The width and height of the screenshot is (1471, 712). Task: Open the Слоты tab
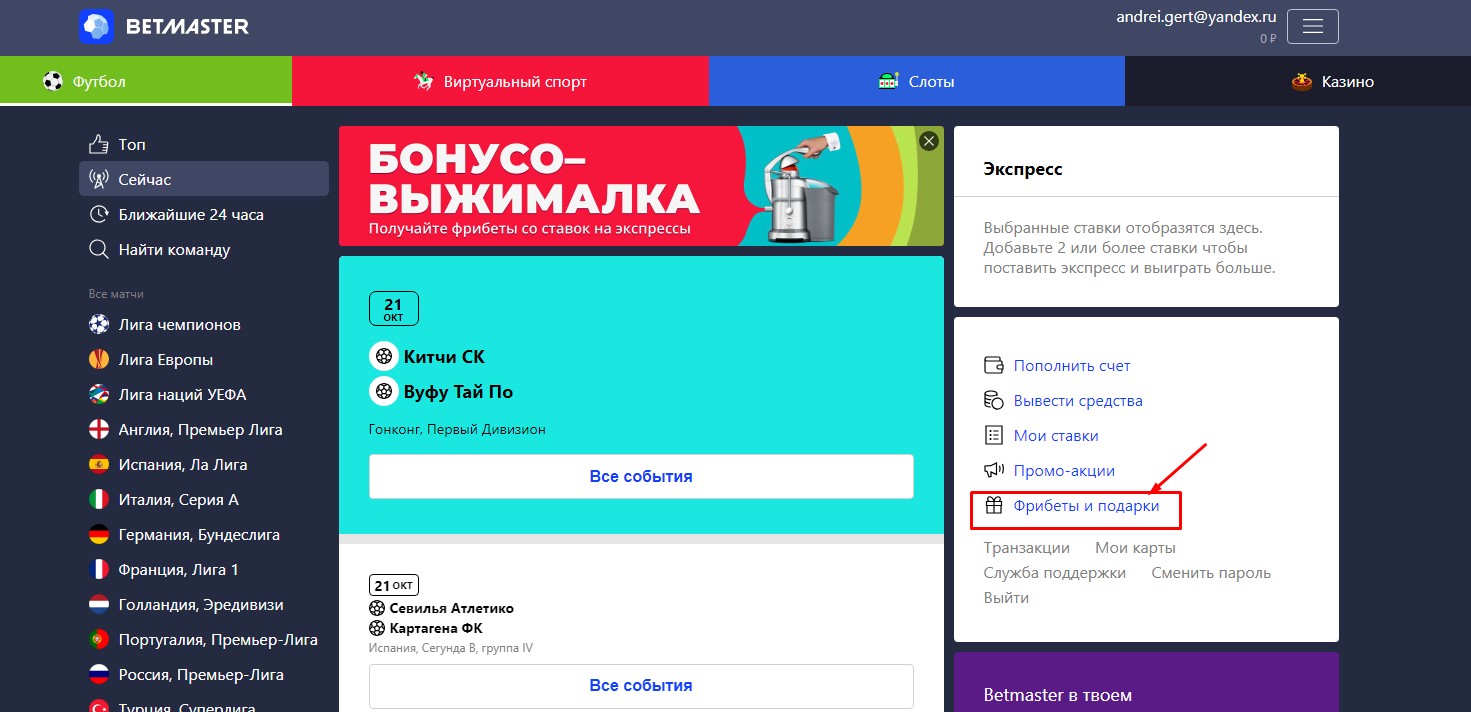click(x=917, y=81)
